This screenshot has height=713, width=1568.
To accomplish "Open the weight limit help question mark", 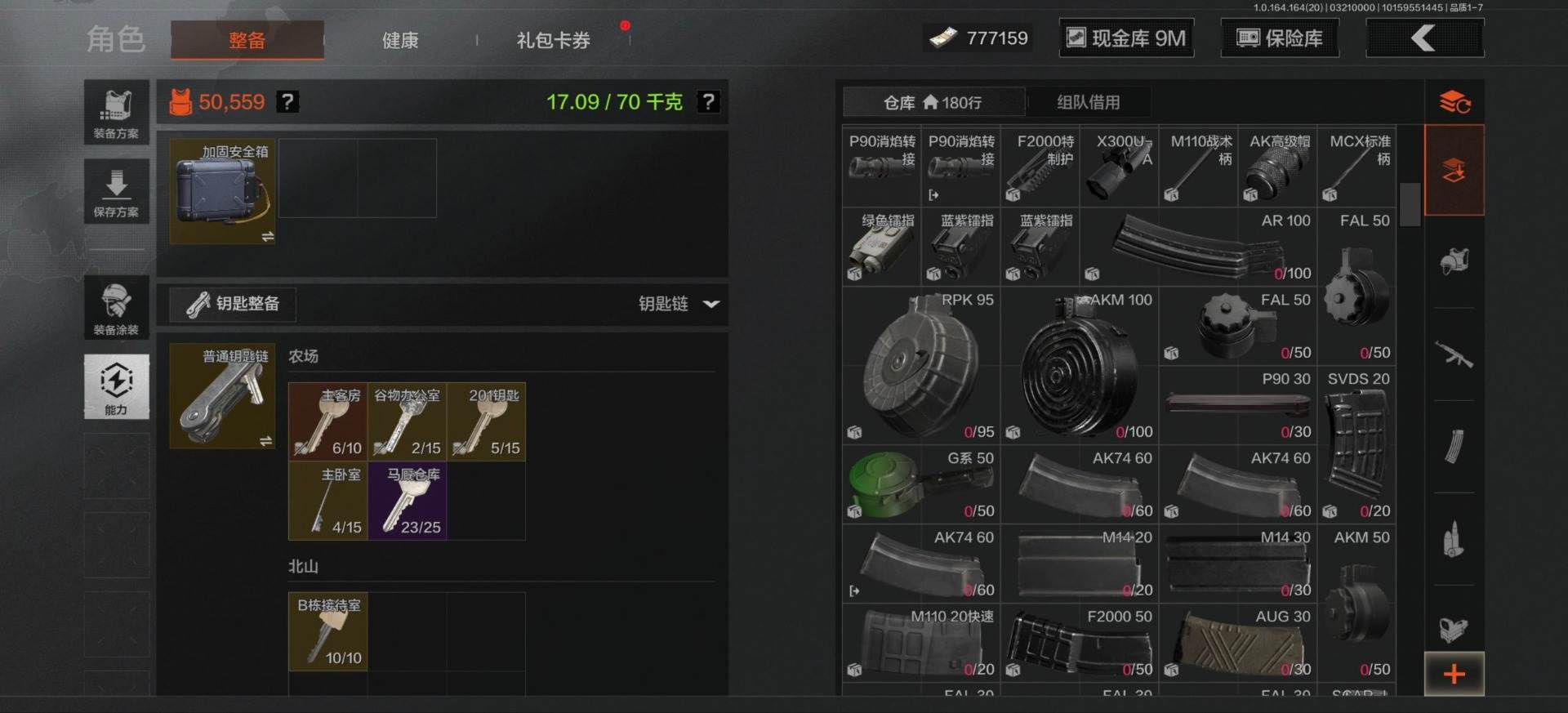I will point(708,102).
